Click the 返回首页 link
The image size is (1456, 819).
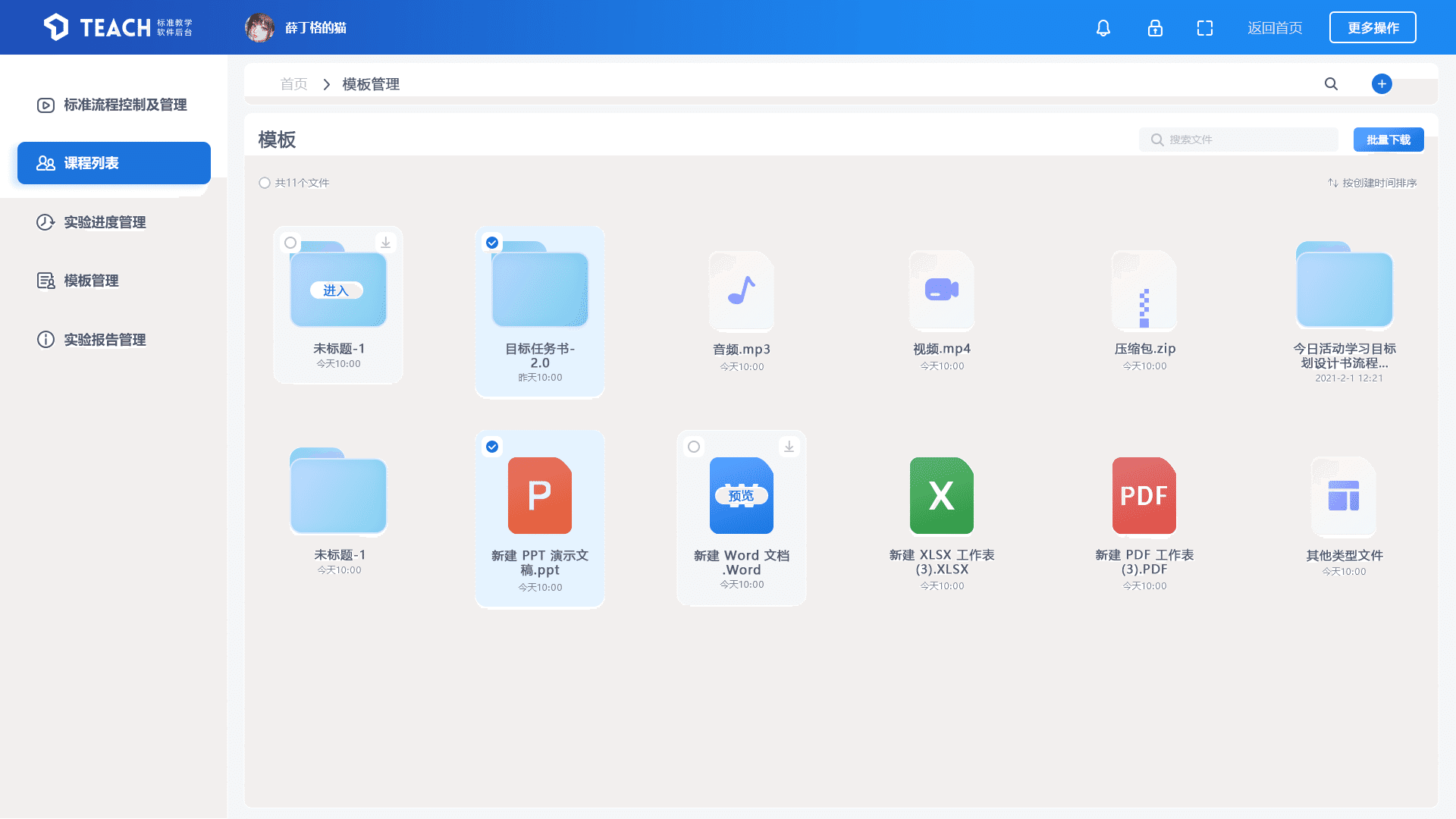click(1275, 28)
